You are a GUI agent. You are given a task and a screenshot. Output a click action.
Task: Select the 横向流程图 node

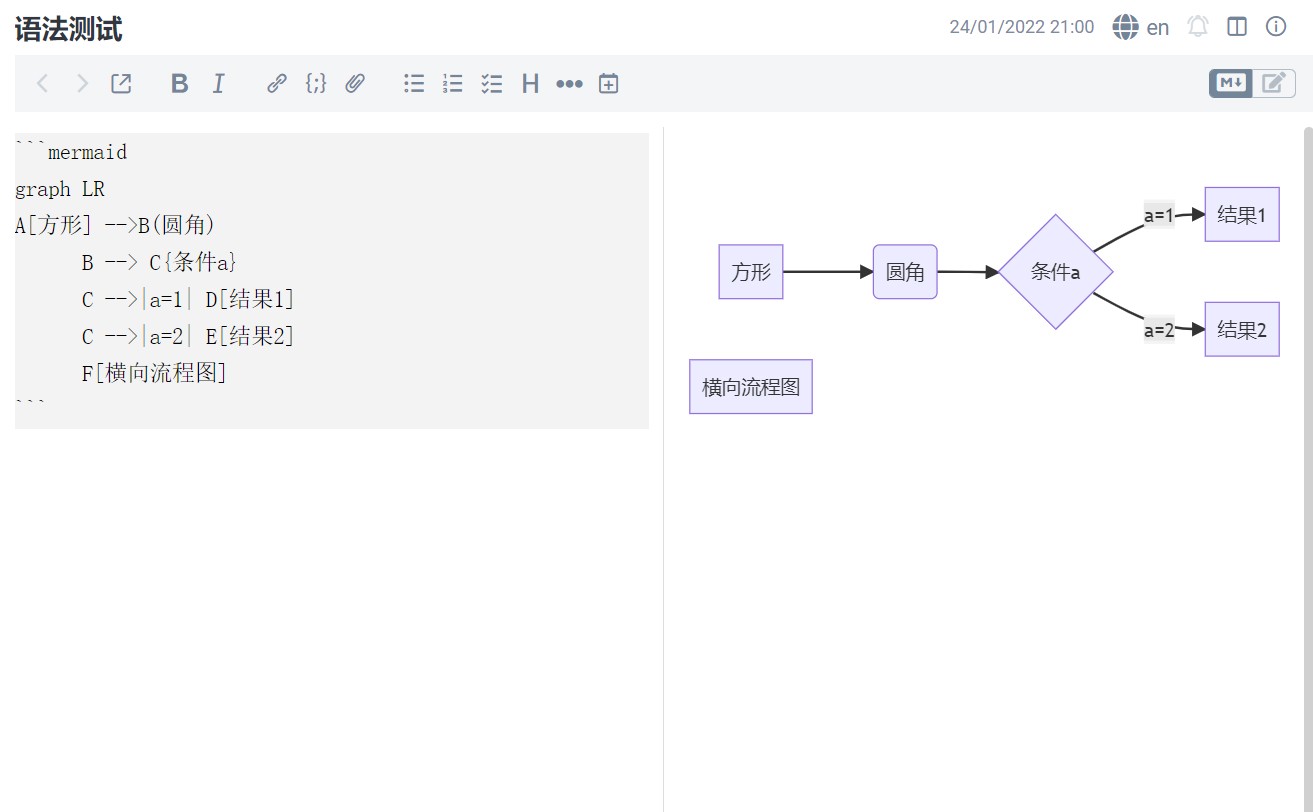751,387
